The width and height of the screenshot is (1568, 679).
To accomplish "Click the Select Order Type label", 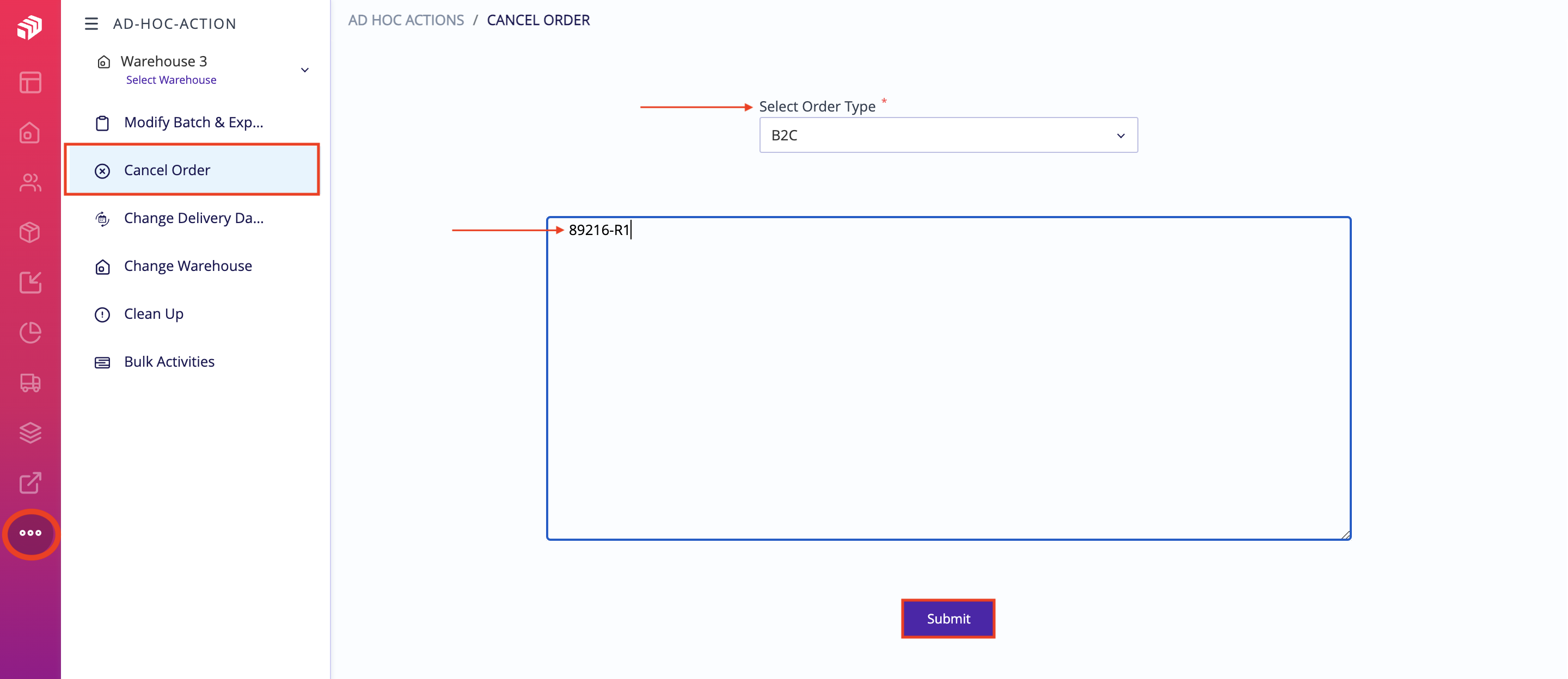I will [817, 107].
